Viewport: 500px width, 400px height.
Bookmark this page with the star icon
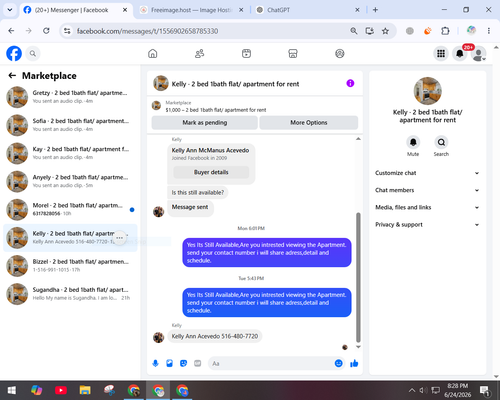[x=385, y=31]
